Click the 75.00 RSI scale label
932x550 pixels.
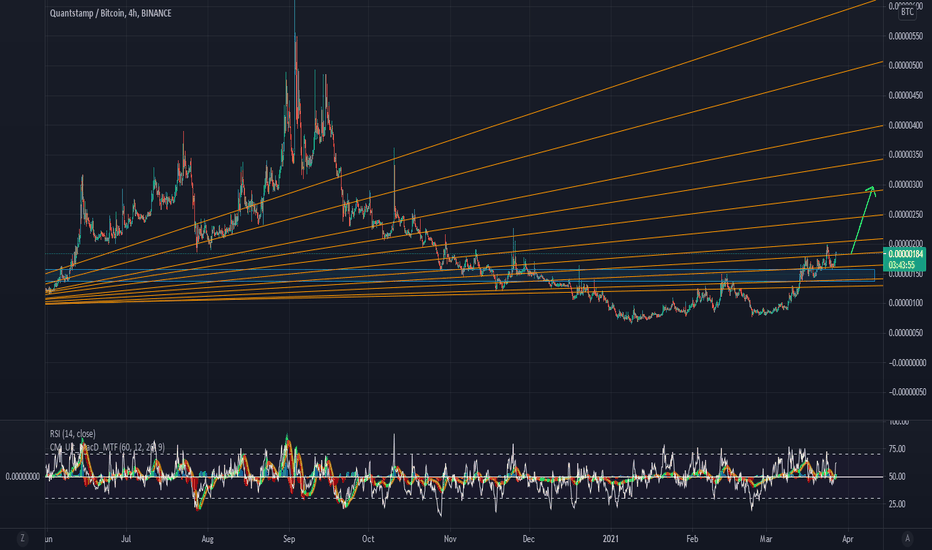coord(897,449)
